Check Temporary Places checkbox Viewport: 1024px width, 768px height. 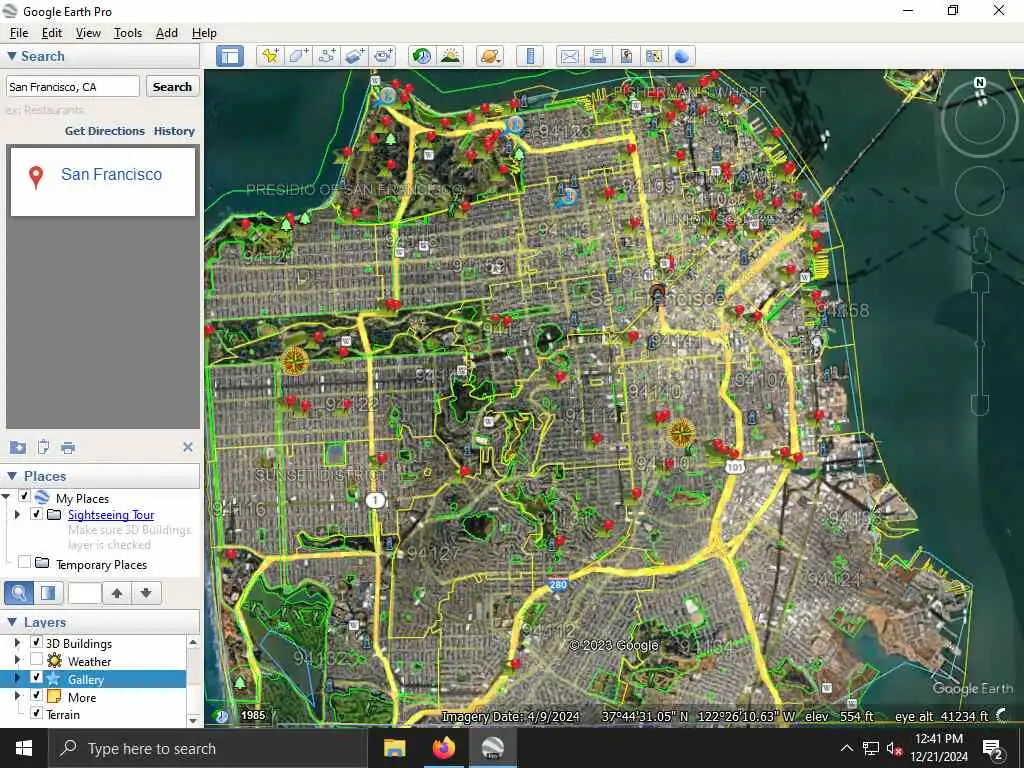tap(24, 562)
